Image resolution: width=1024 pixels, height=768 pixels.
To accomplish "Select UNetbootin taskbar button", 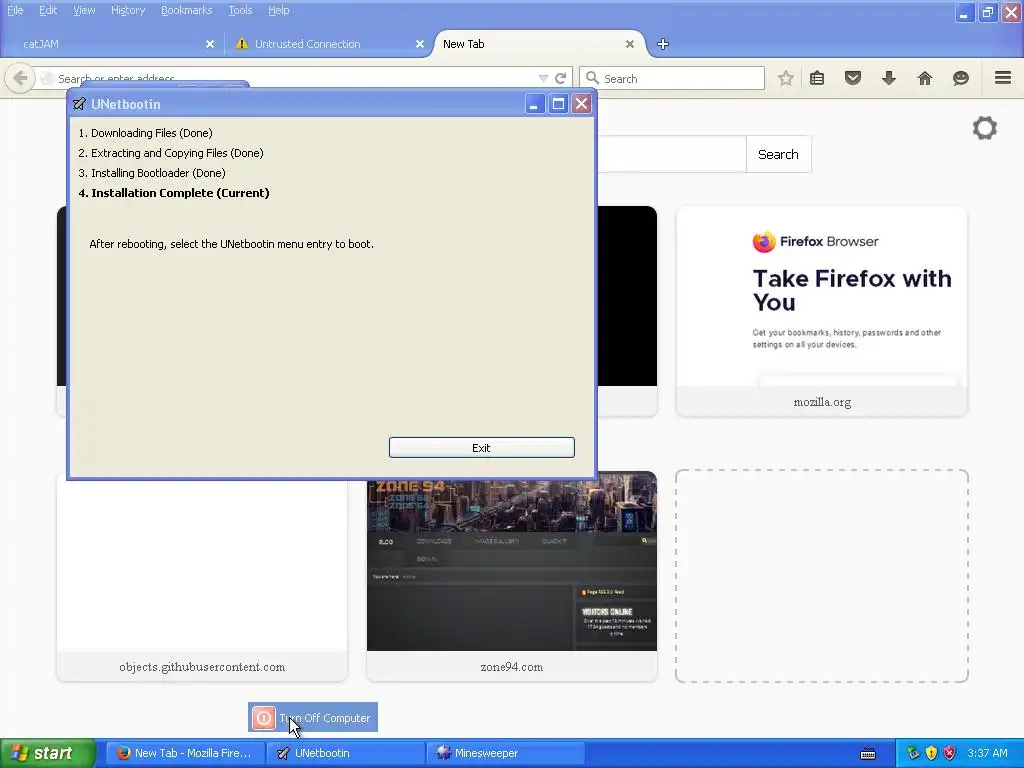I will click(346, 753).
